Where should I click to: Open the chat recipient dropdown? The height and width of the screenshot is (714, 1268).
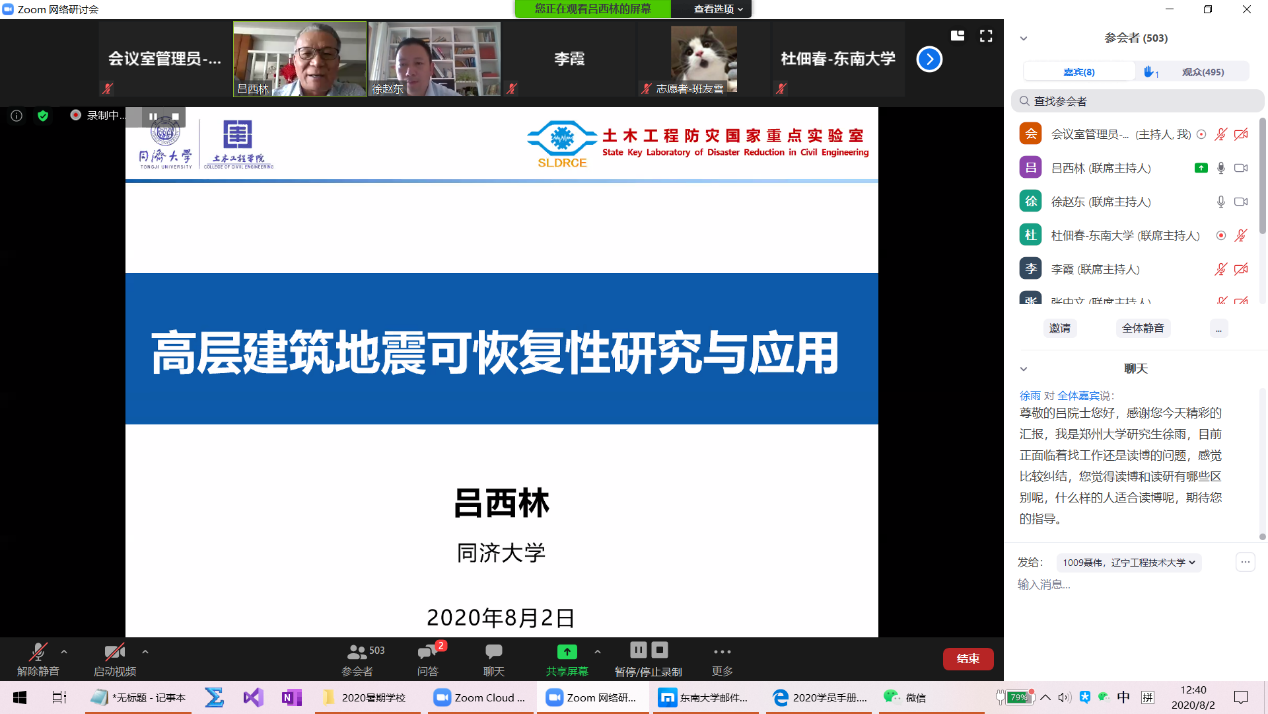pyautogui.click(x=1129, y=562)
